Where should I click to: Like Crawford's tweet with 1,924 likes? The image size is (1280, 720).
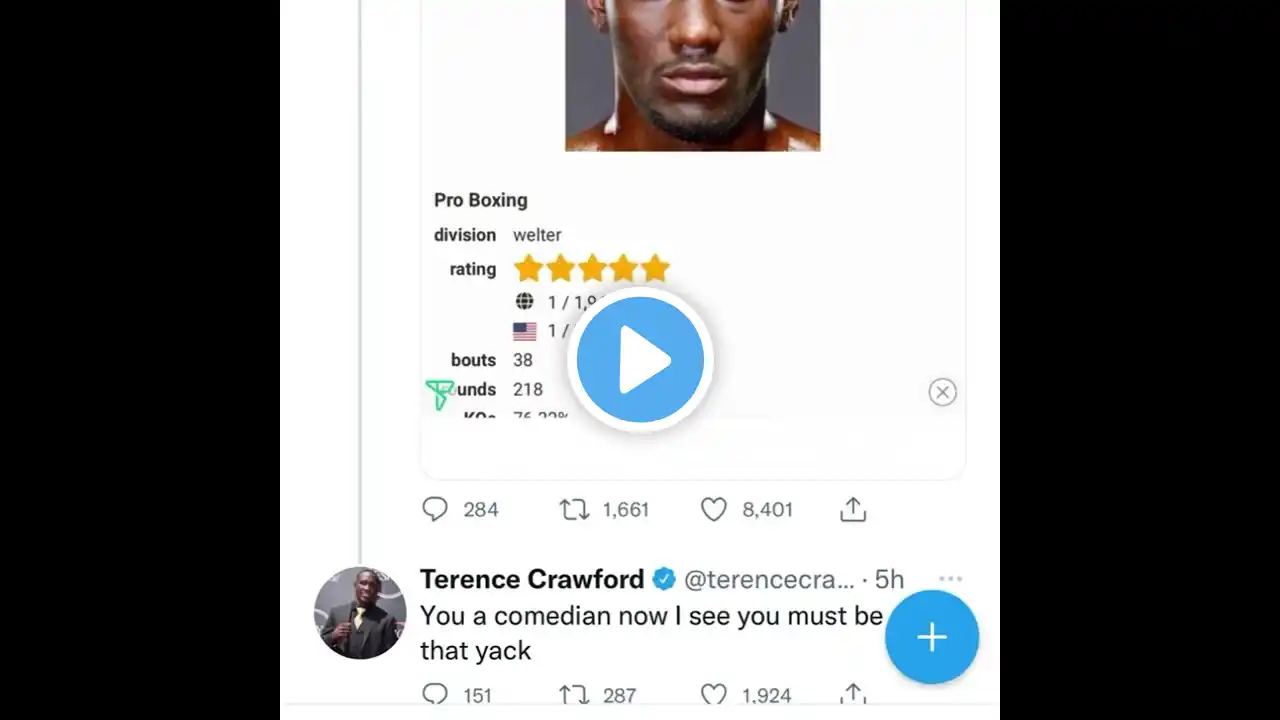[713, 694]
